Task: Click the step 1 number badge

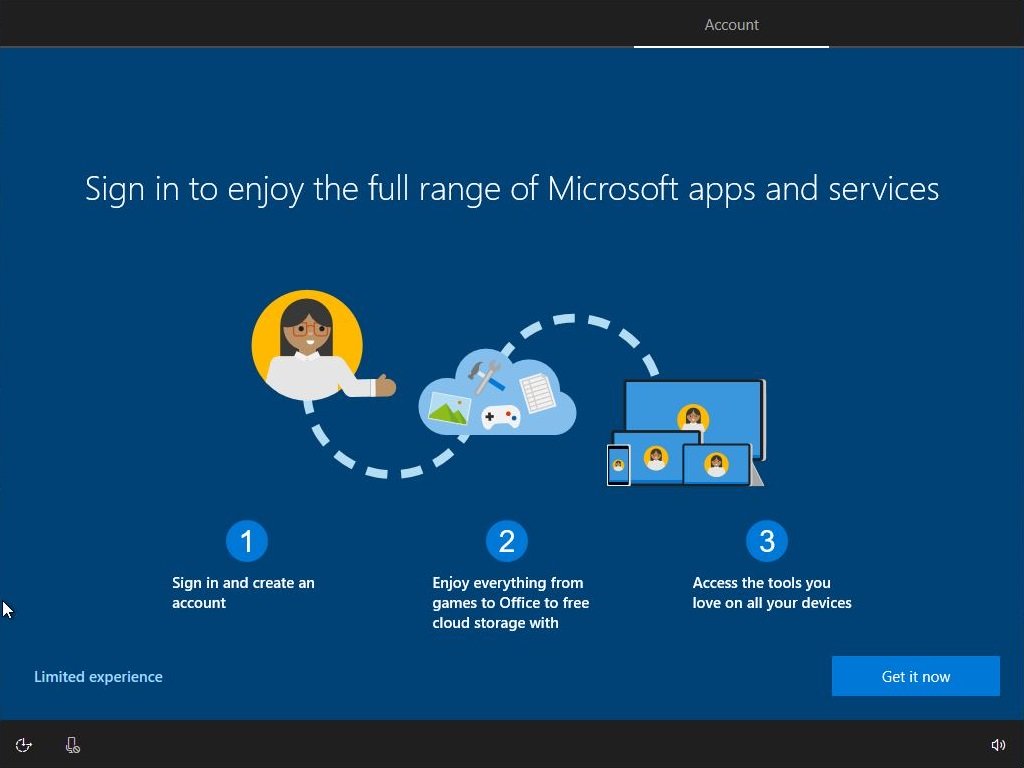Action: 246,540
